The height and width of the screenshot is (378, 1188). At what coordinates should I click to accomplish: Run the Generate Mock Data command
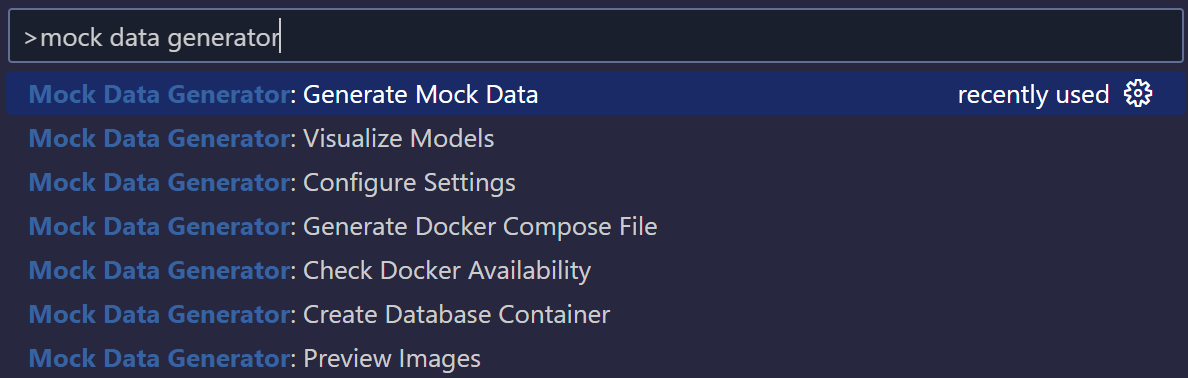click(596, 94)
